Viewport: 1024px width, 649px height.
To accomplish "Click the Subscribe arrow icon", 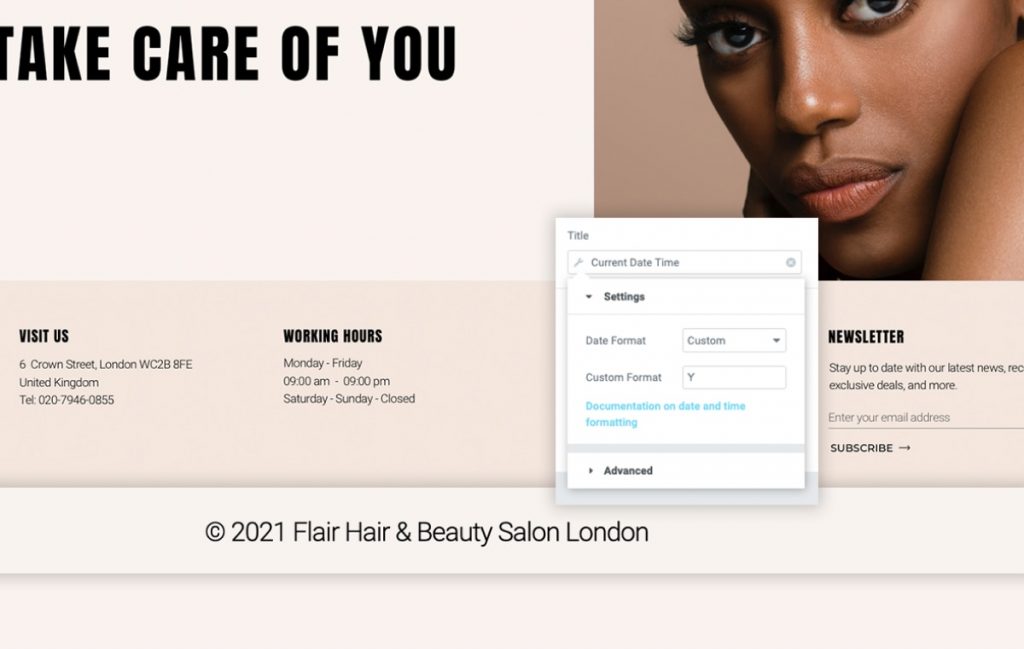I will click(x=904, y=448).
